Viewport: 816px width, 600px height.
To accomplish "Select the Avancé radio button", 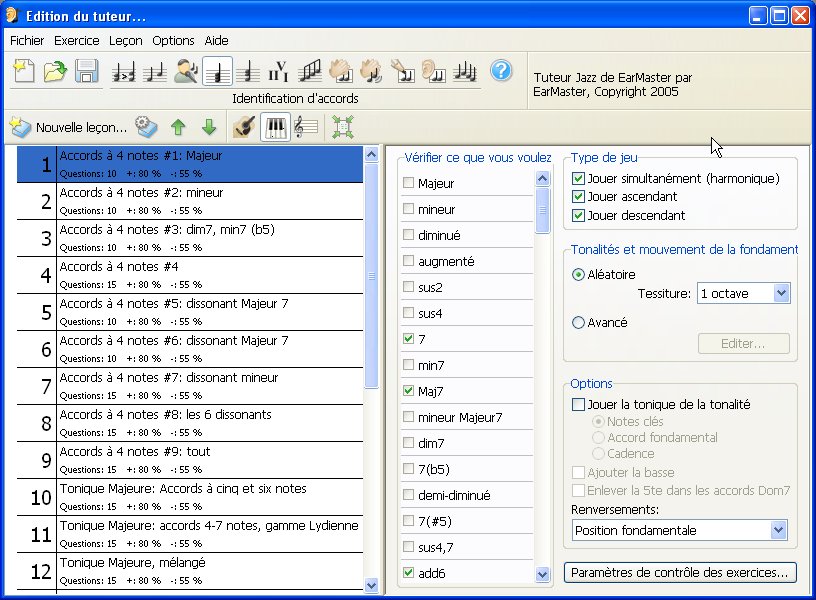I will point(579,323).
